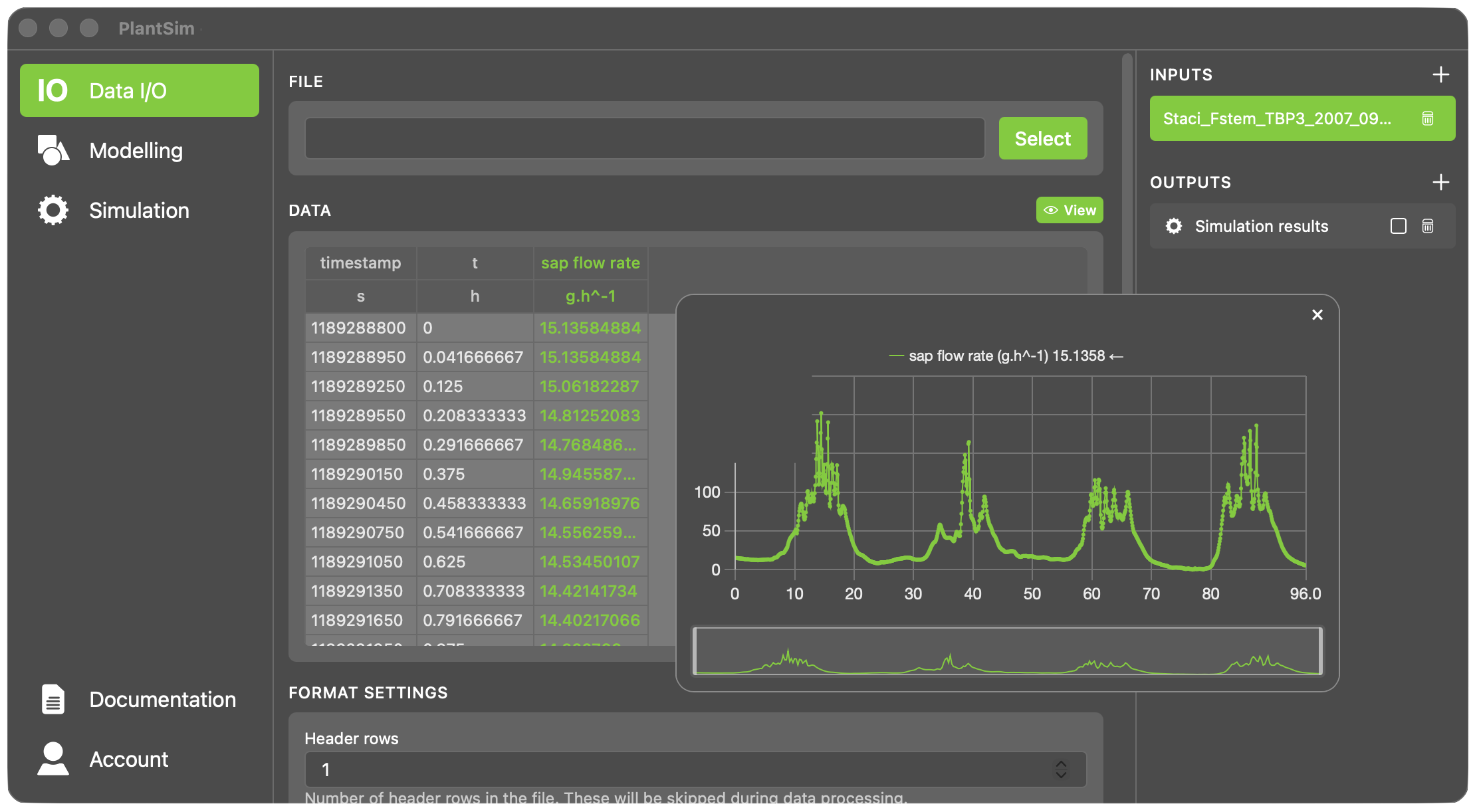Add a new input with the plus icon

(x=1440, y=74)
